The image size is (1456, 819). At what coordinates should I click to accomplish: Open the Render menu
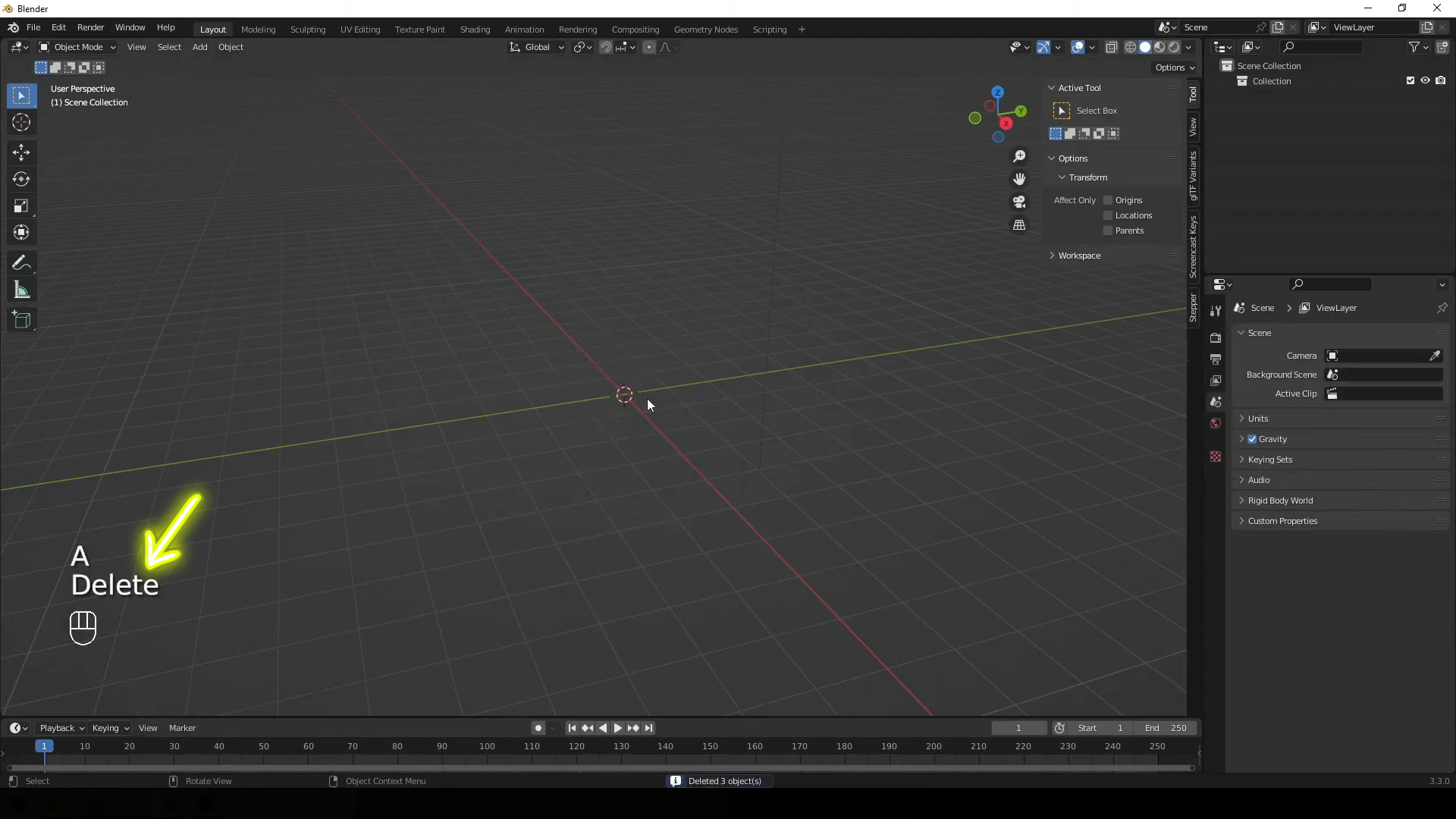[90, 27]
